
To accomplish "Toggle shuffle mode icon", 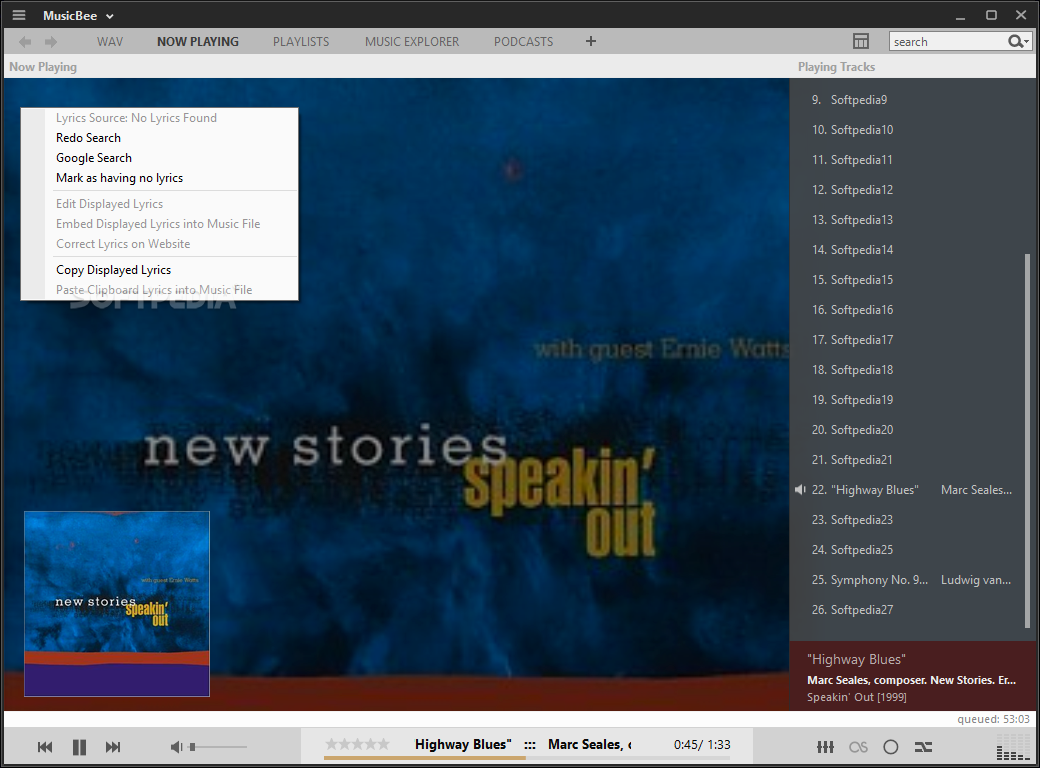I will click(923, 747).
